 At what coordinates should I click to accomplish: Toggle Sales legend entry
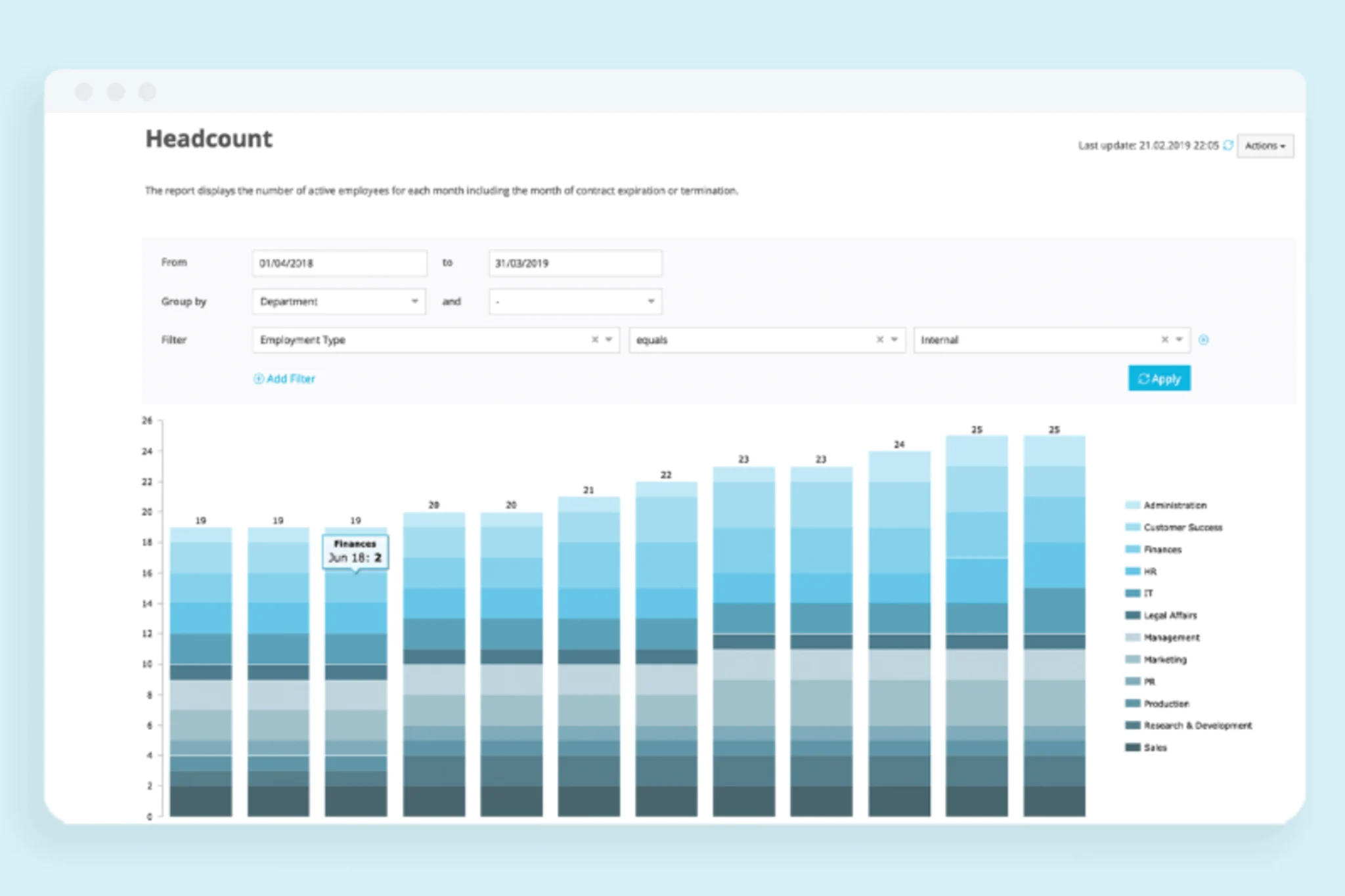(x=1146, y=748)
